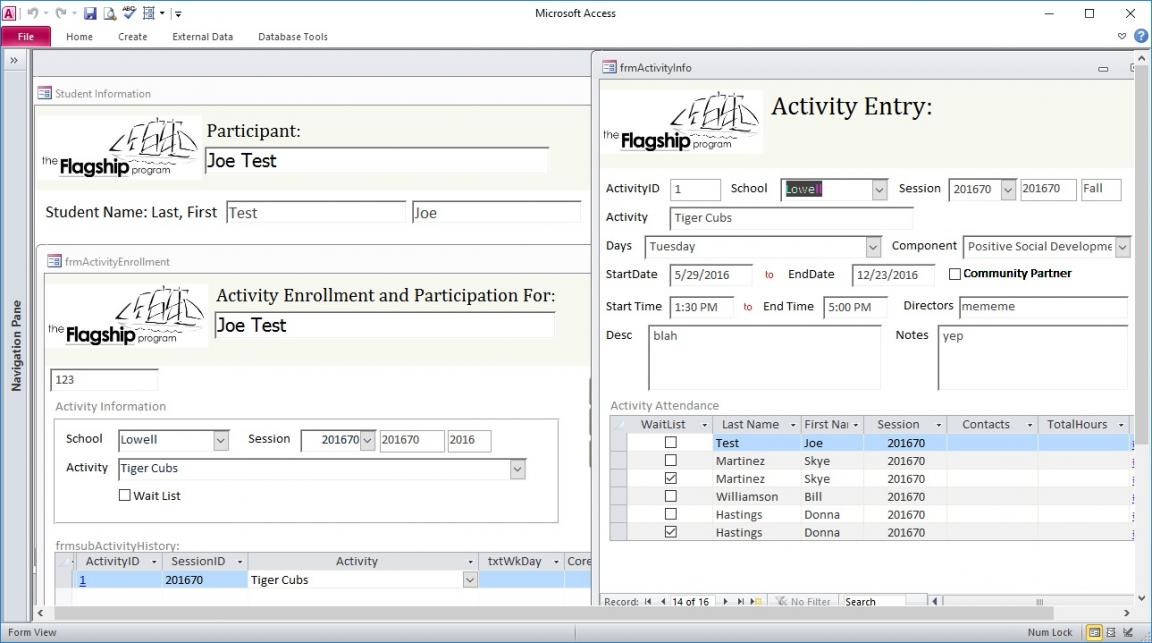Open the School dropdown in Activity Entry
The height and width of the screenshot is (643, 1152).
tap(879, 190)
